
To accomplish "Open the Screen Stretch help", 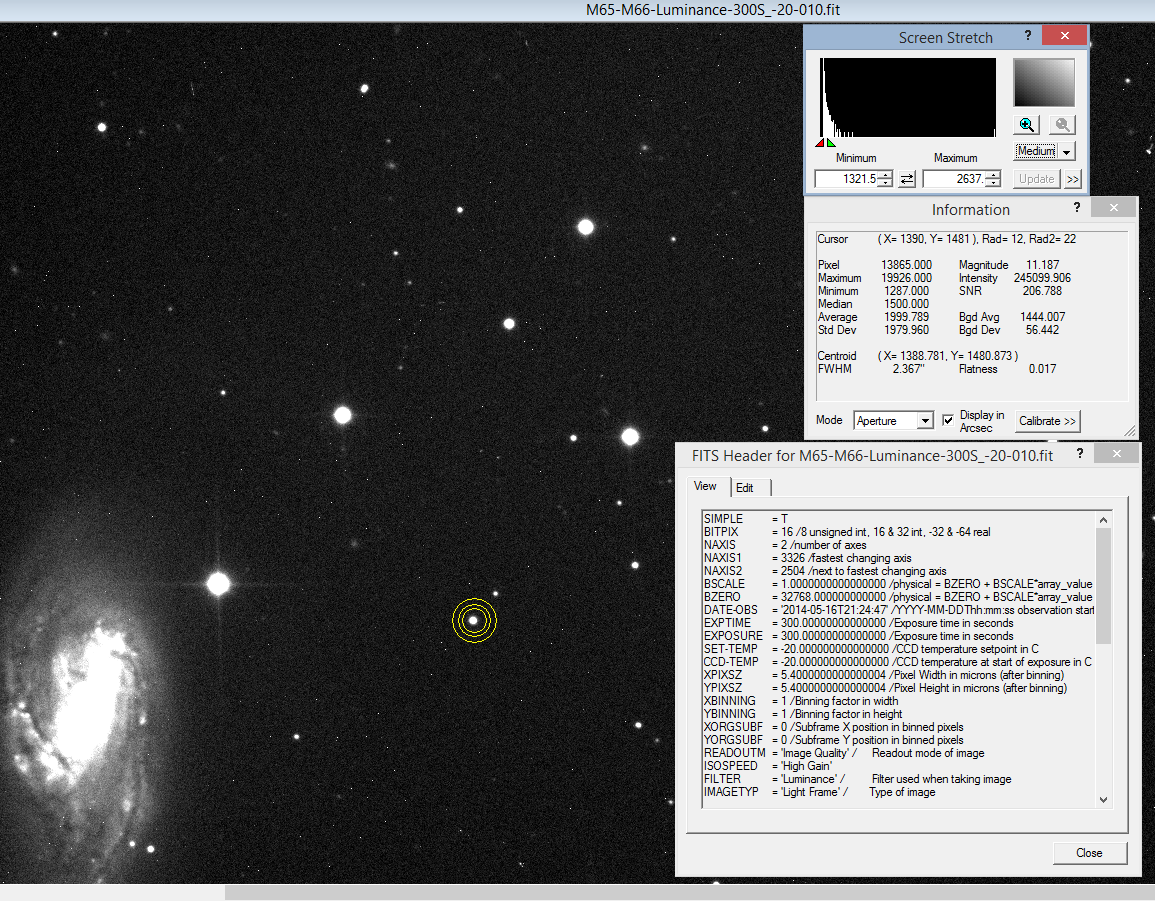I will 1027,35.
